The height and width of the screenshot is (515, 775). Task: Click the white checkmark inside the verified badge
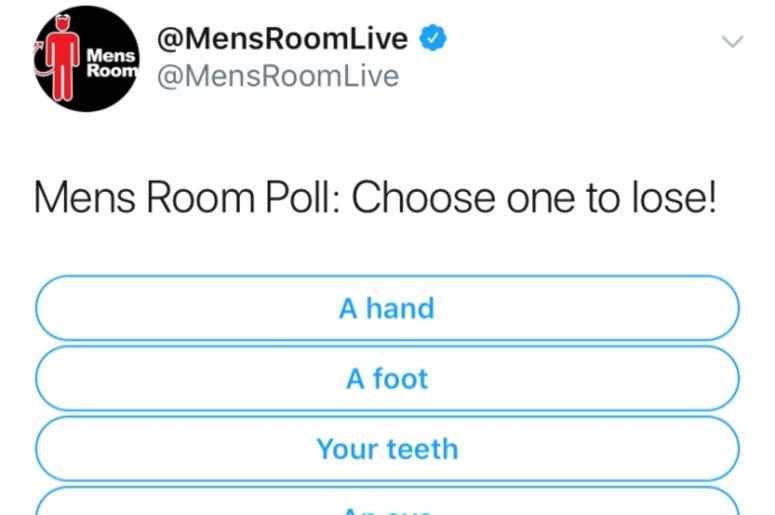pos(433,38)
